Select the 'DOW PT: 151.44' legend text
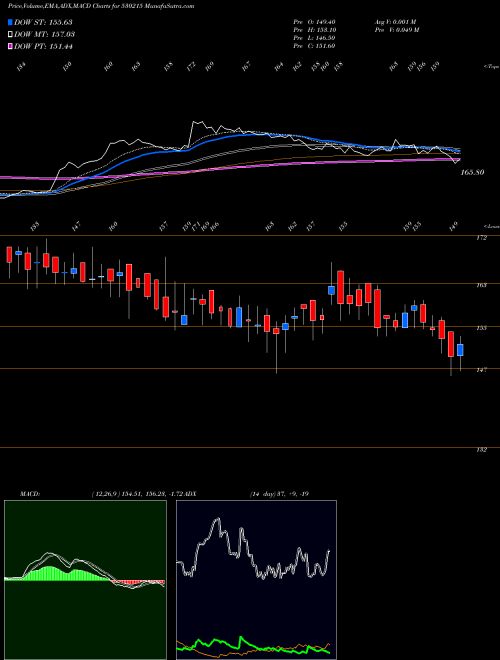This screenshot has width=500, height=660. click(43, 46)
